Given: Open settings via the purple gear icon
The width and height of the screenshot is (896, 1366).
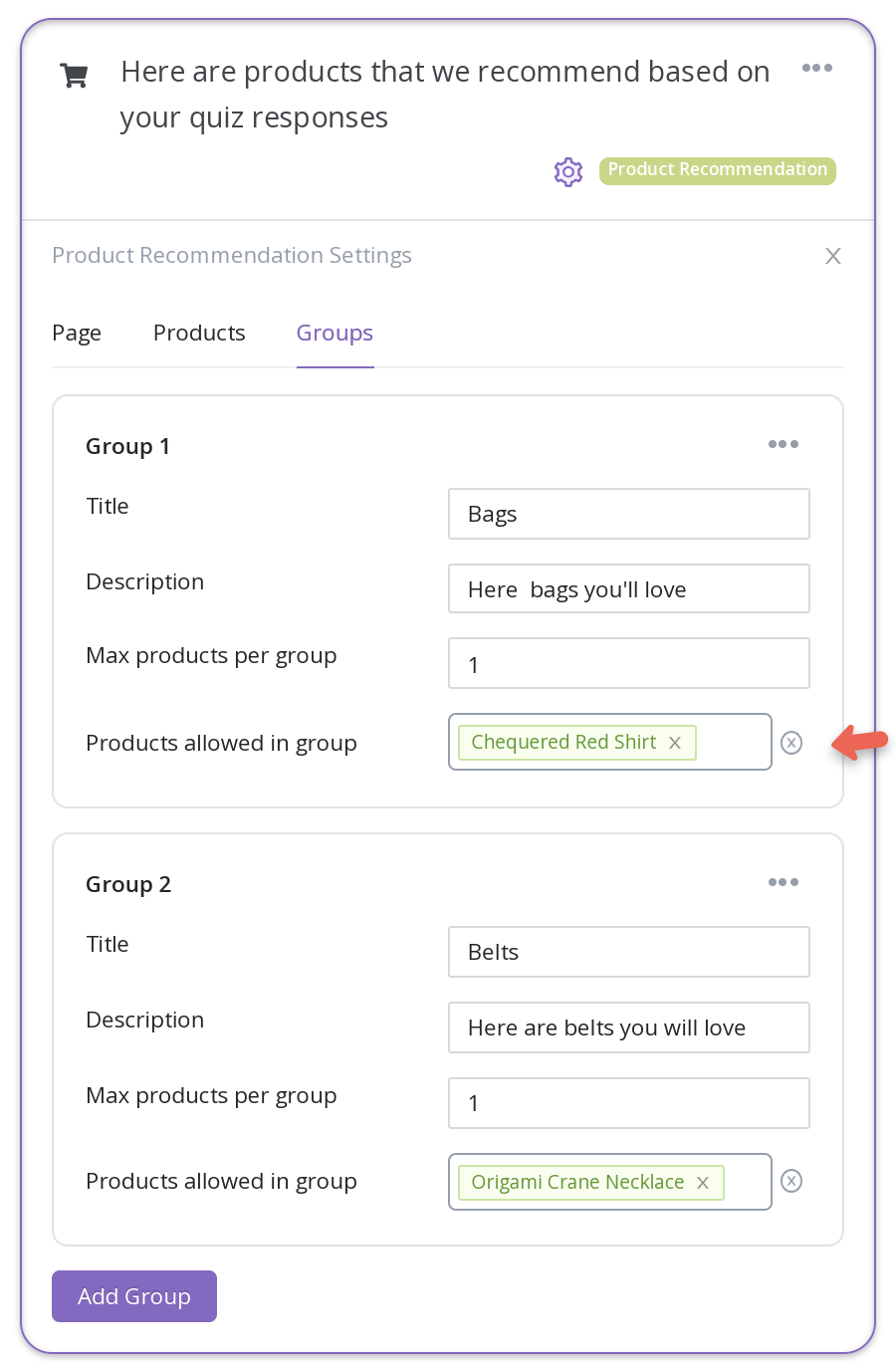Looking at the screenshot, I should pyautogui.click(x=568, y=171).
